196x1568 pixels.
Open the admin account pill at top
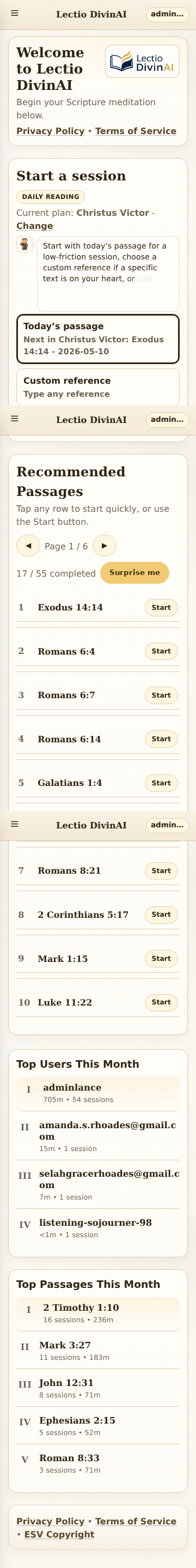167,14
